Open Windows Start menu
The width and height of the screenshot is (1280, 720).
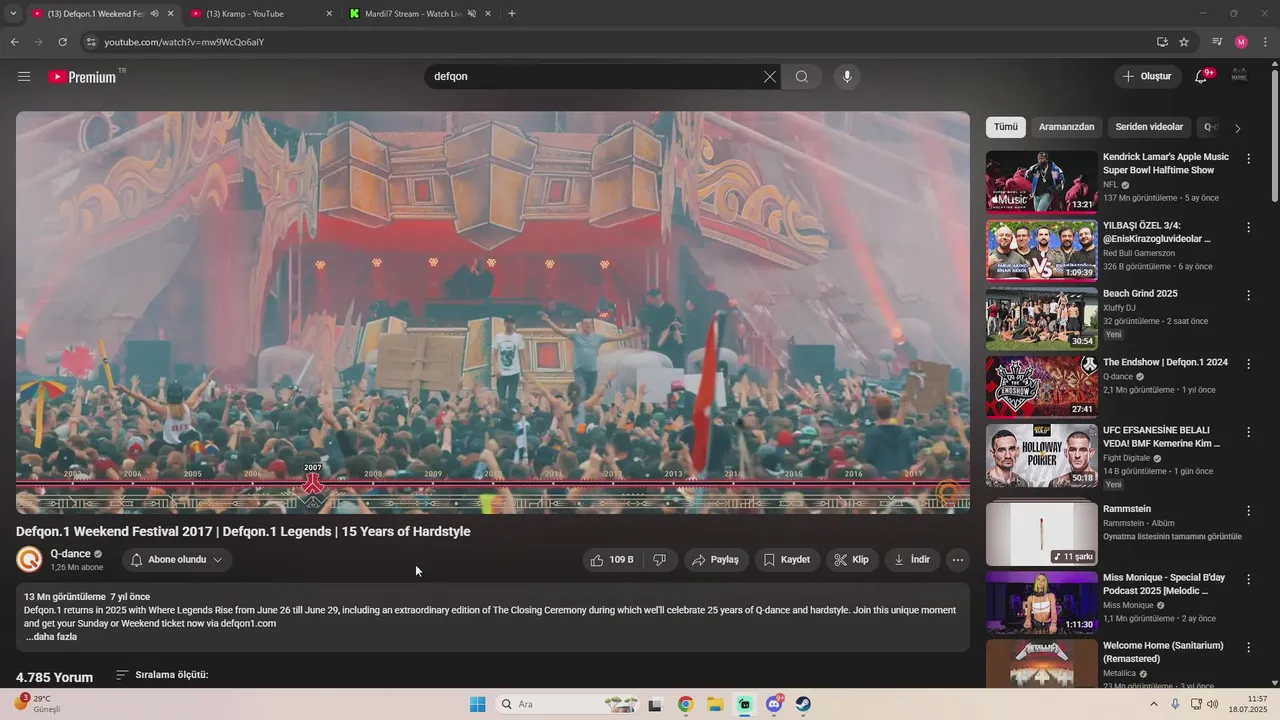tap(477, 704)
